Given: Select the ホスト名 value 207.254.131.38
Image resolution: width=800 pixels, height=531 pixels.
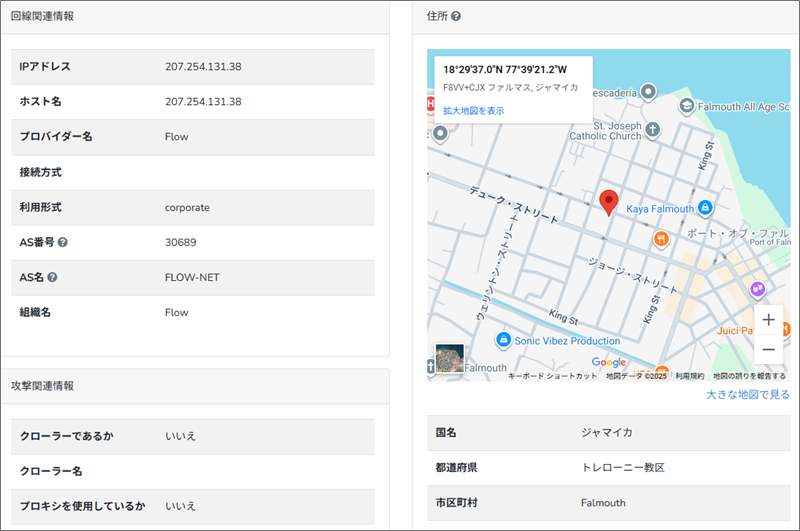Looking at the screenshot, I should pyautogui.click(x=203, y=102).
